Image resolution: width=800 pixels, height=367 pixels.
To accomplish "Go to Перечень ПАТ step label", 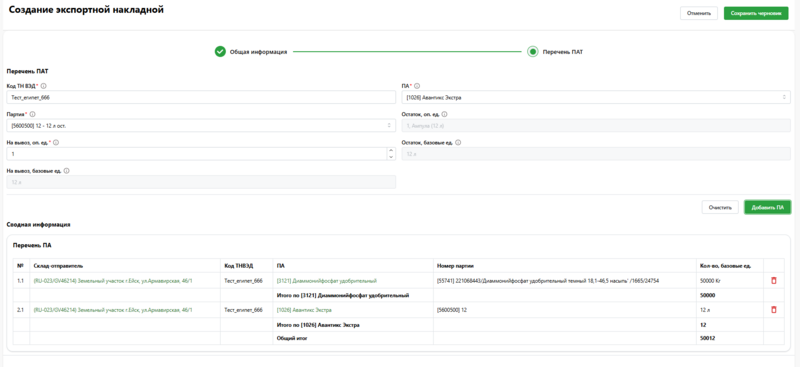I will 563,52.
